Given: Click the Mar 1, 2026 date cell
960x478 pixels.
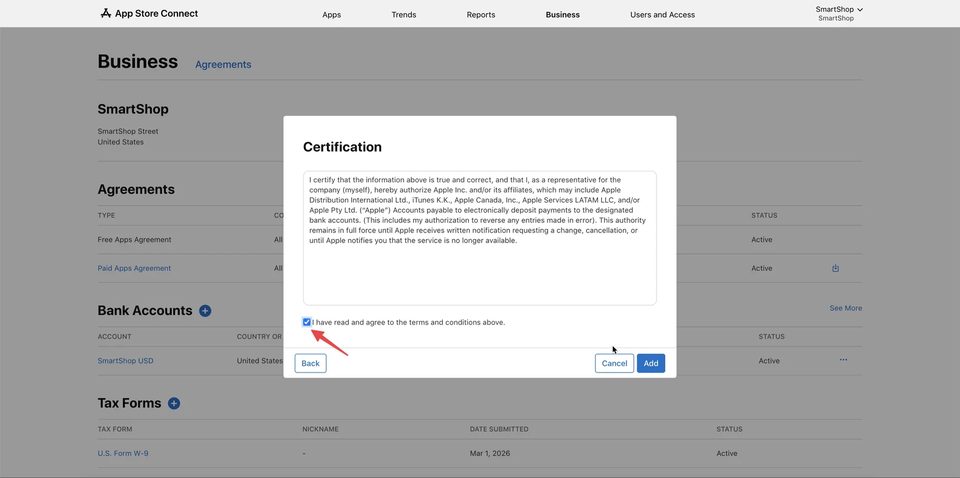Looking at the screenshot, I should tap(490, 454).
